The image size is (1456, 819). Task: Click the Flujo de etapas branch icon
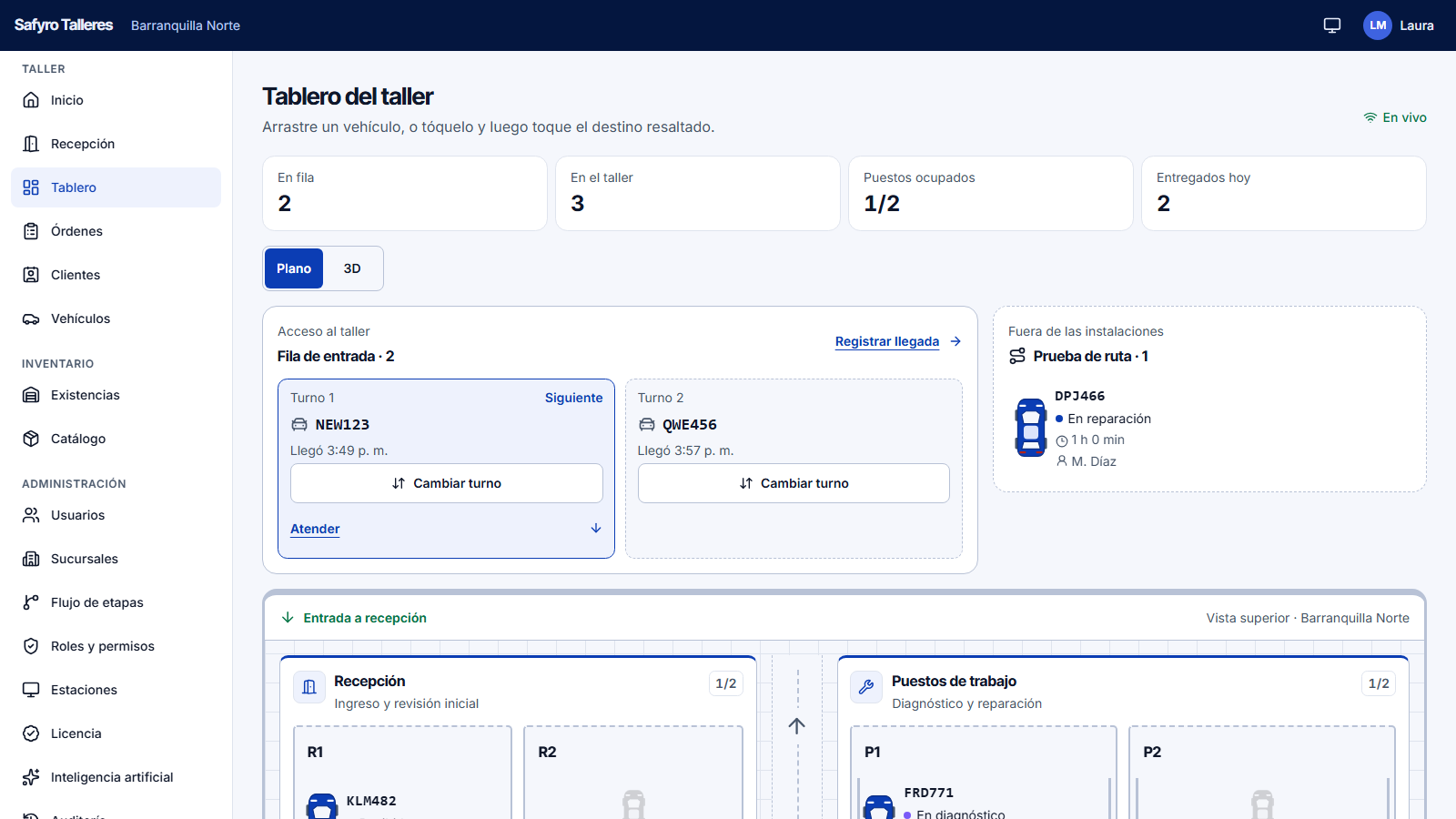31,602
